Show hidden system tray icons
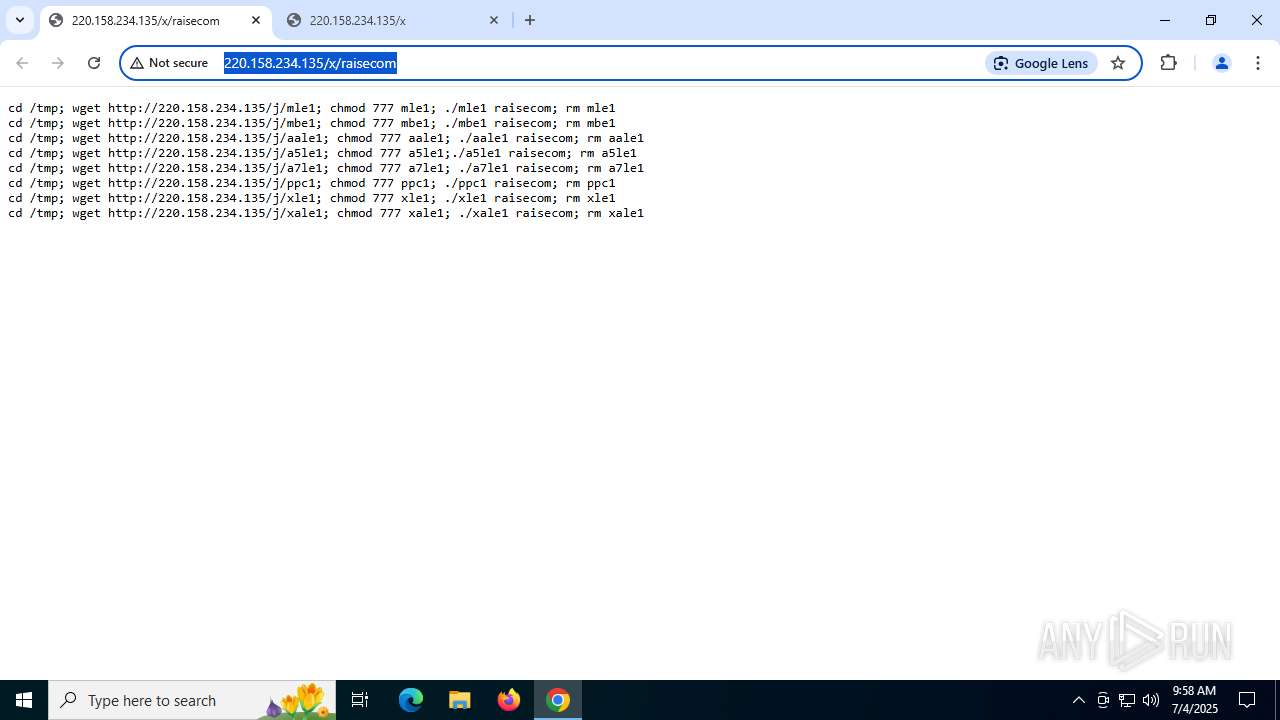 (1078, 700)
